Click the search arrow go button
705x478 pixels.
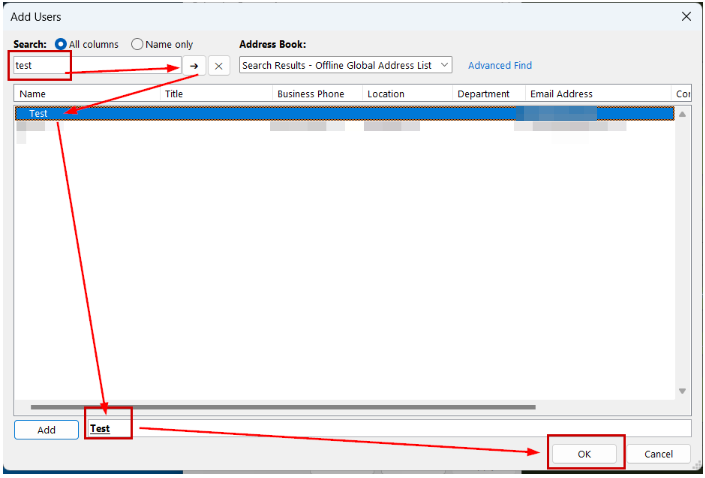coord(194,65)
